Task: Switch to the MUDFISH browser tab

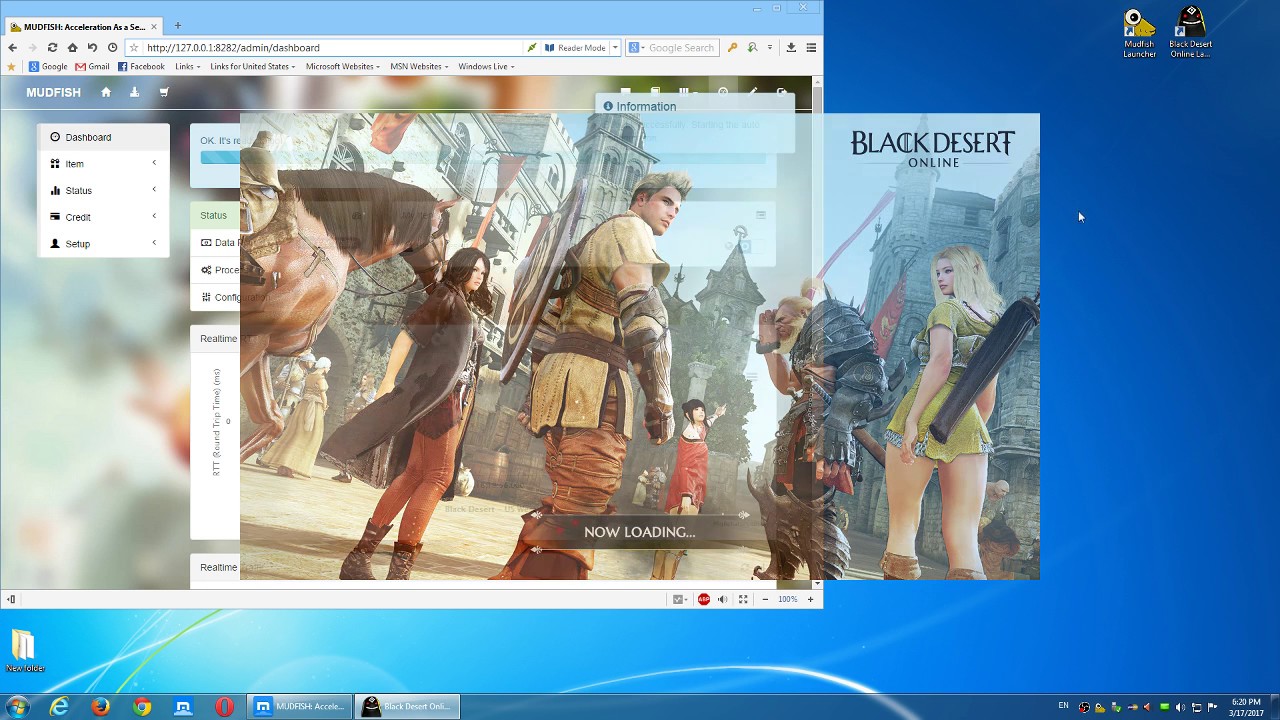Action: pos(84,26)
